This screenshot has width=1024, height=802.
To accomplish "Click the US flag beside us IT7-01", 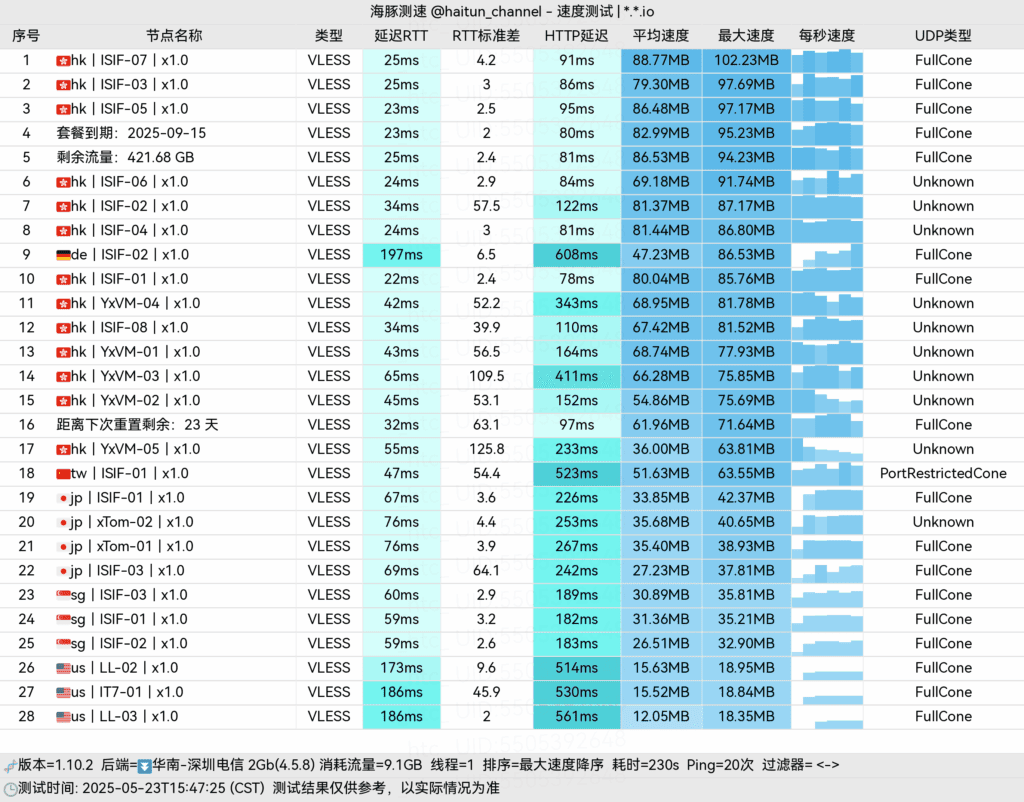I will tap(63, 693).
